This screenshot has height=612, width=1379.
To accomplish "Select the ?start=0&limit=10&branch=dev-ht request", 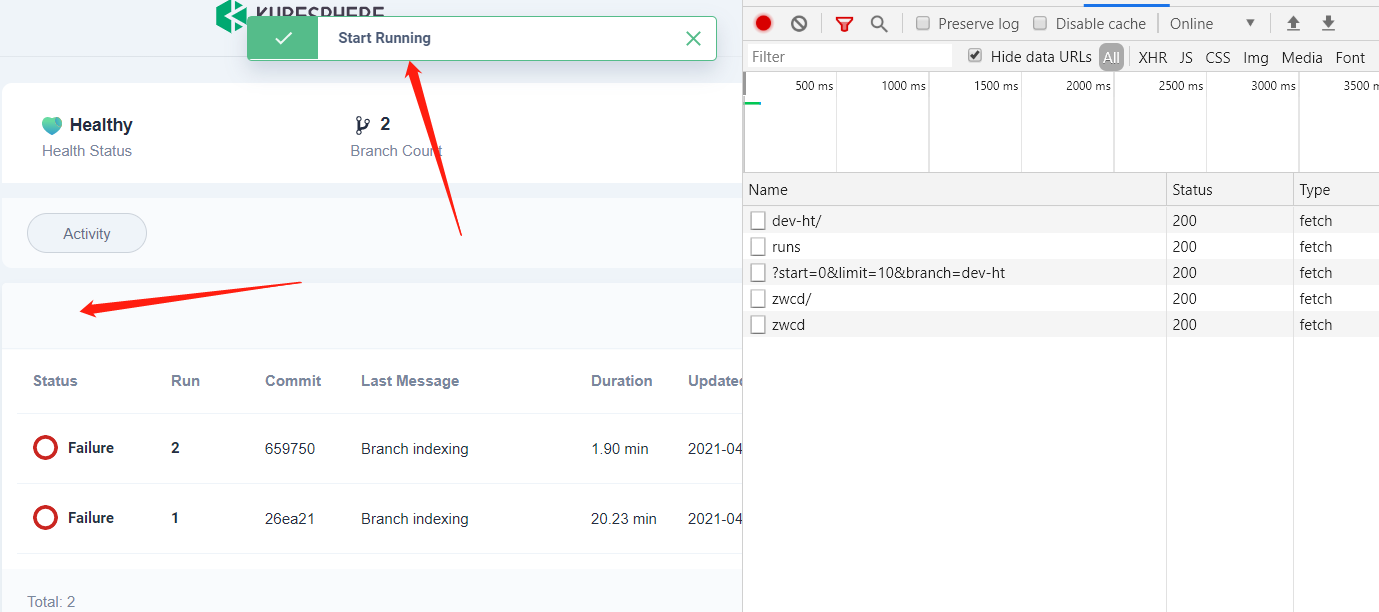I will pos(1061,272).
